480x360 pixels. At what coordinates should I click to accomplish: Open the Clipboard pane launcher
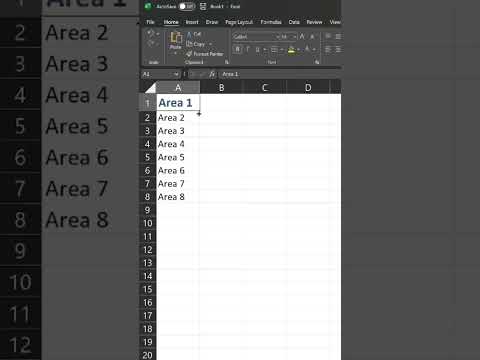[x=227, y=62]
